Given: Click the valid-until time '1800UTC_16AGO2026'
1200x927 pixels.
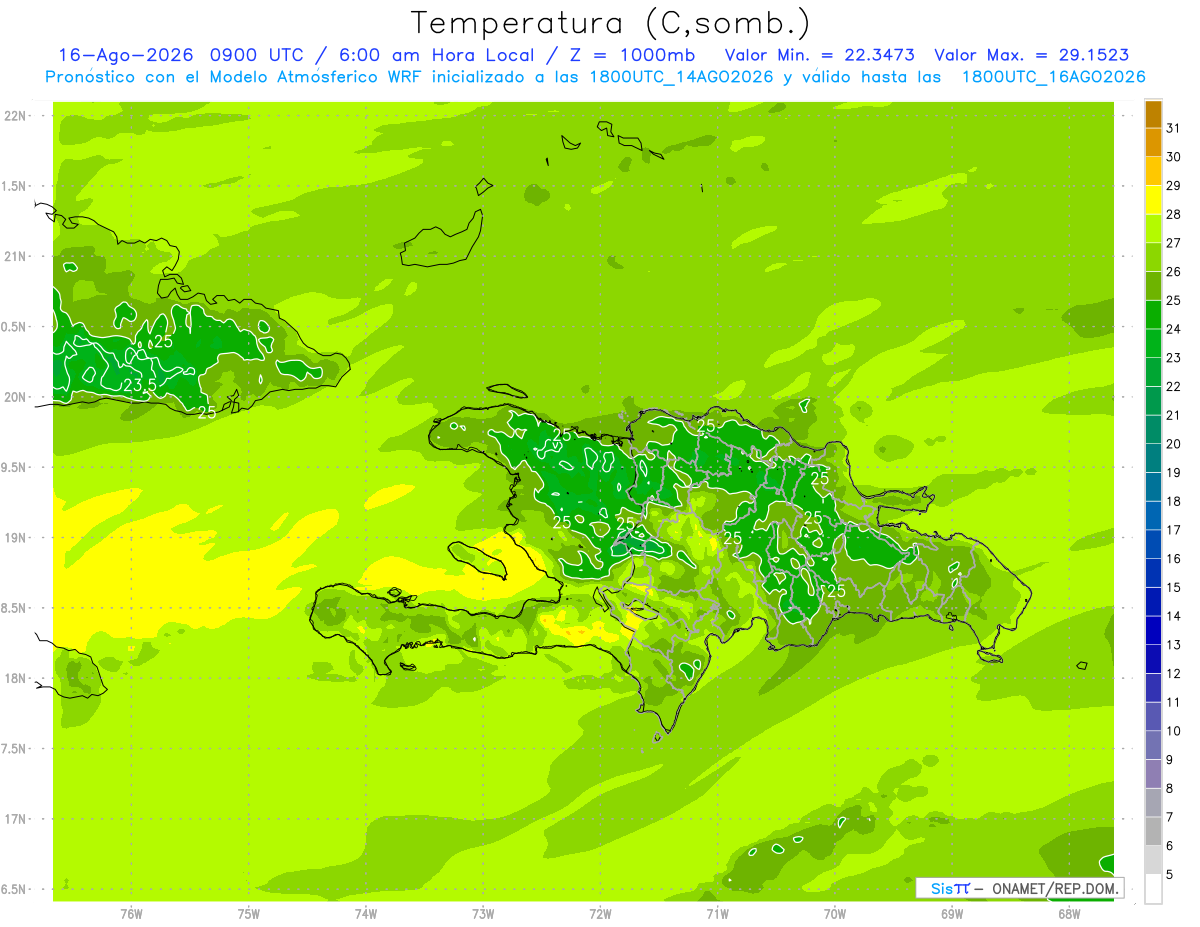Looking at the screenshot, I should pos(1053,77).
